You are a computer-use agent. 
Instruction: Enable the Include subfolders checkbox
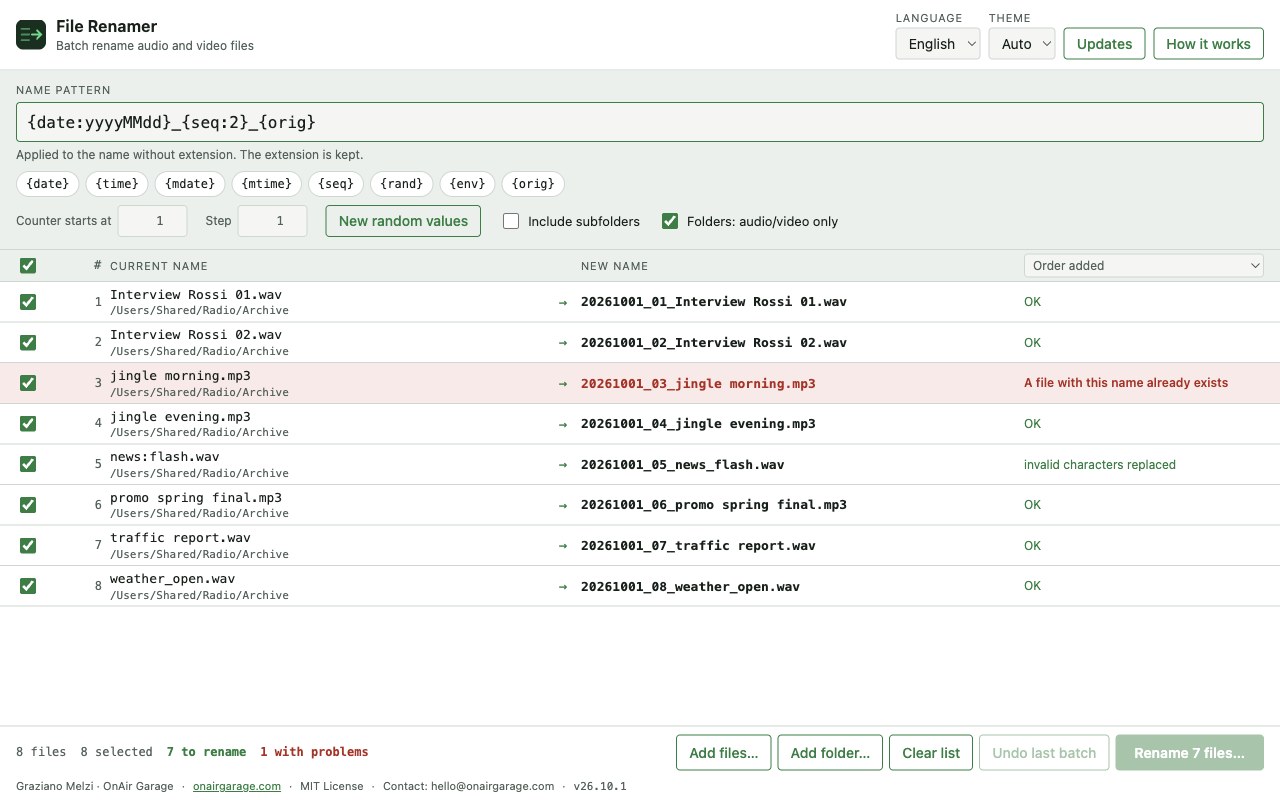click(511, 221)
